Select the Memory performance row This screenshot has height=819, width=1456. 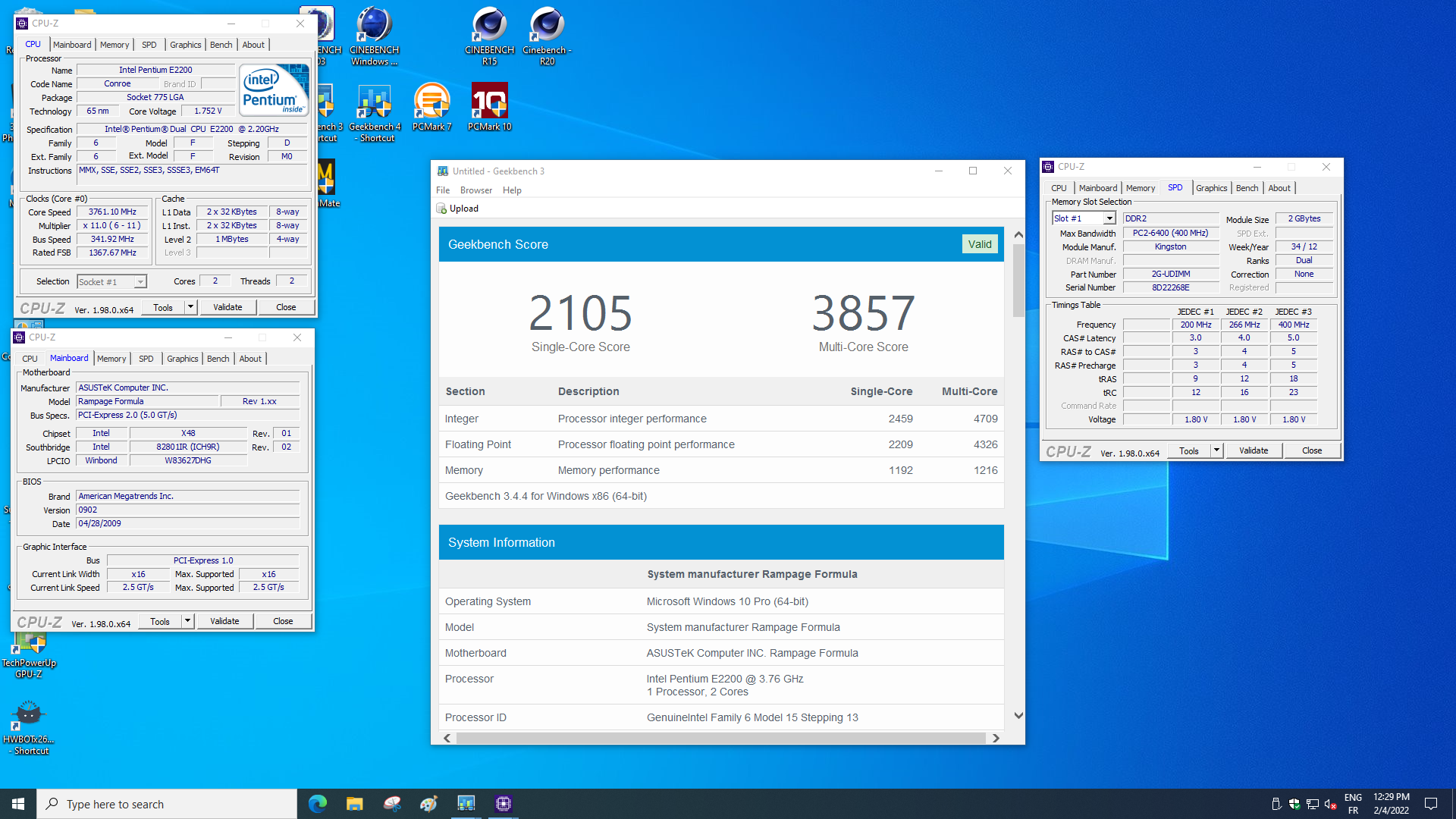click(721, 470)
